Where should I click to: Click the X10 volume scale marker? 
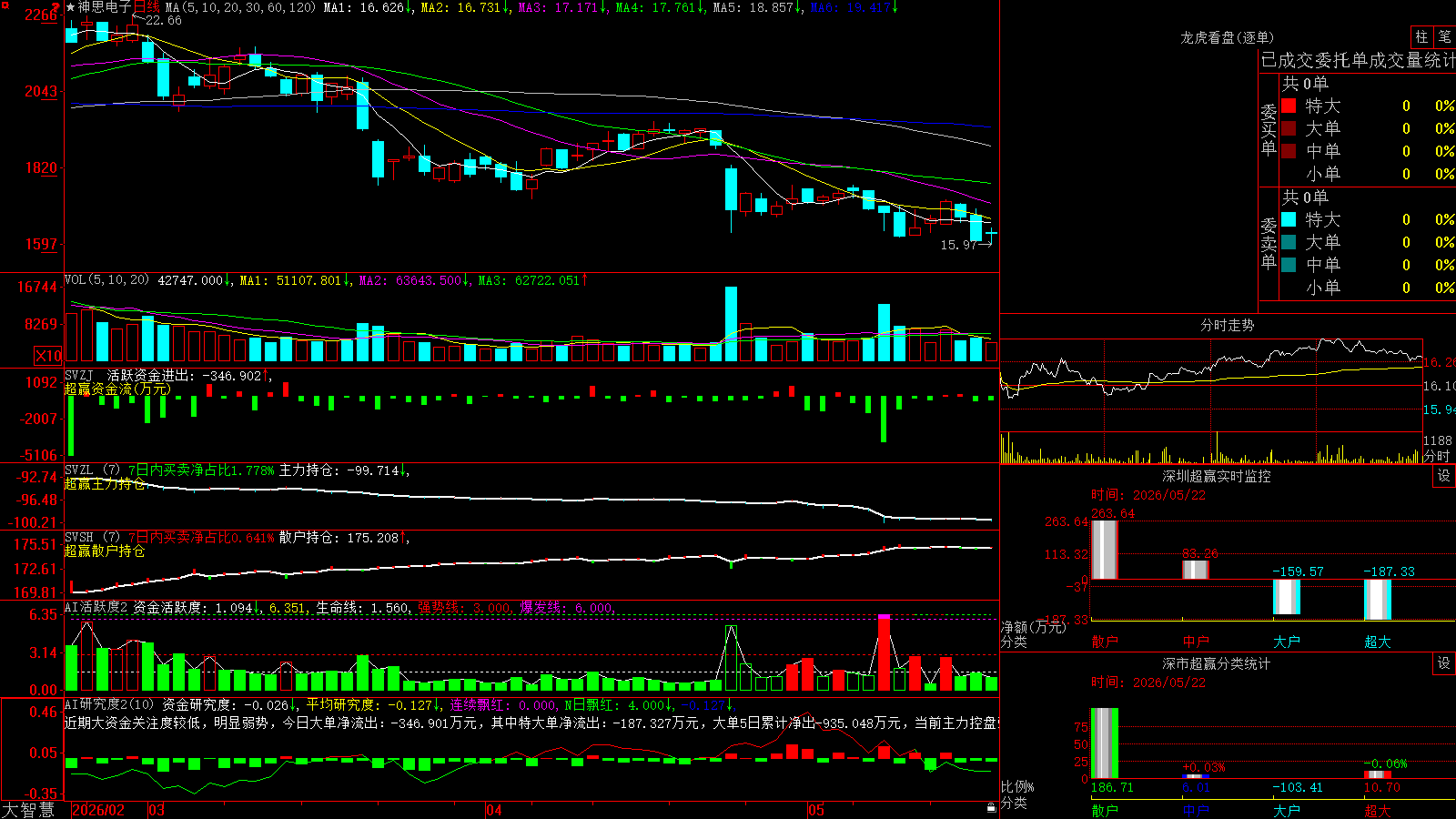pos(48,356)
